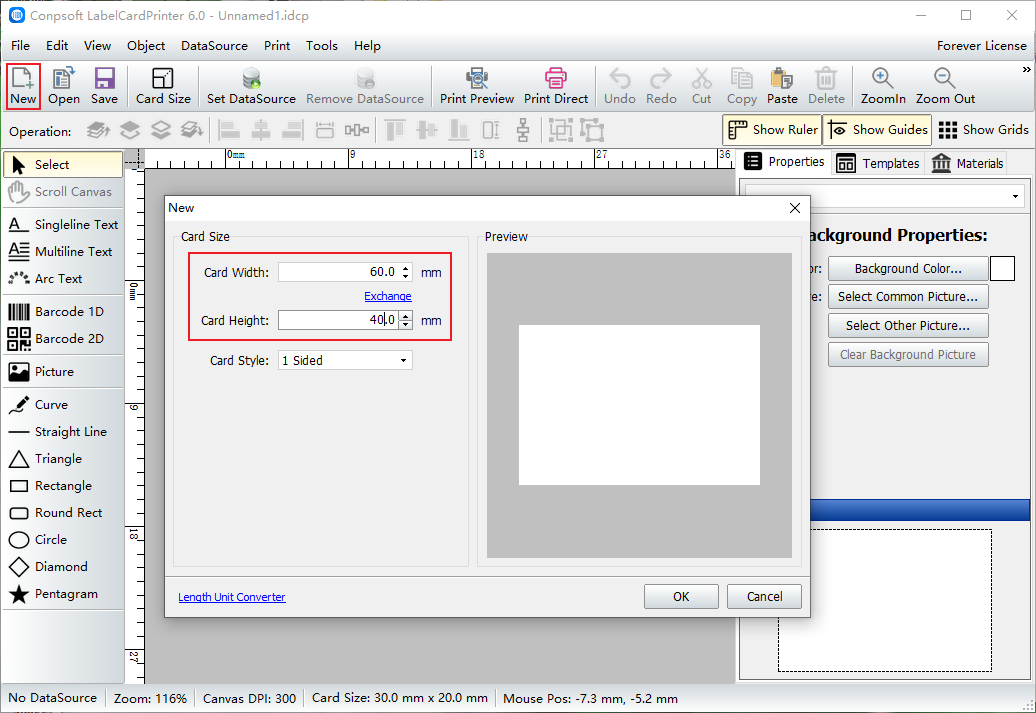Toggle the Show Ruler button
This screenshot has height=713, width=1036.
[x=772, y=130]
